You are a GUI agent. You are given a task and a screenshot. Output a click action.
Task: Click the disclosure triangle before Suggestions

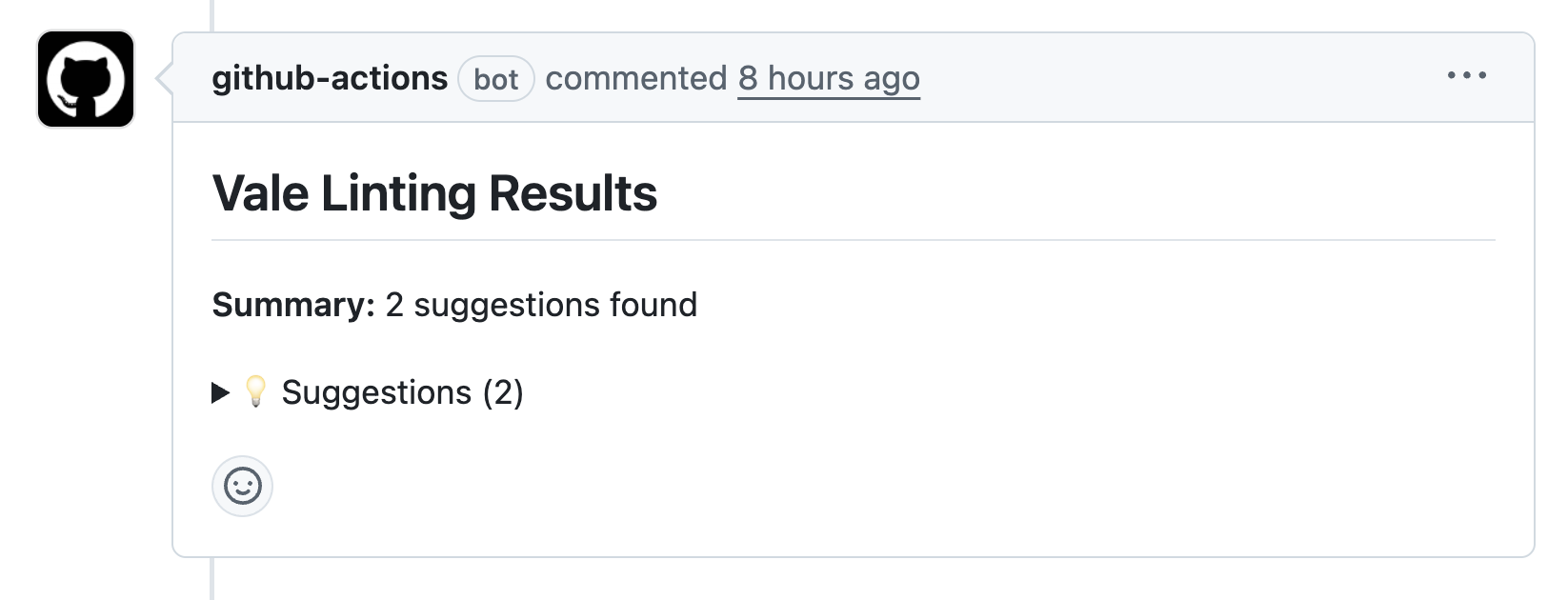pos(222,390)
